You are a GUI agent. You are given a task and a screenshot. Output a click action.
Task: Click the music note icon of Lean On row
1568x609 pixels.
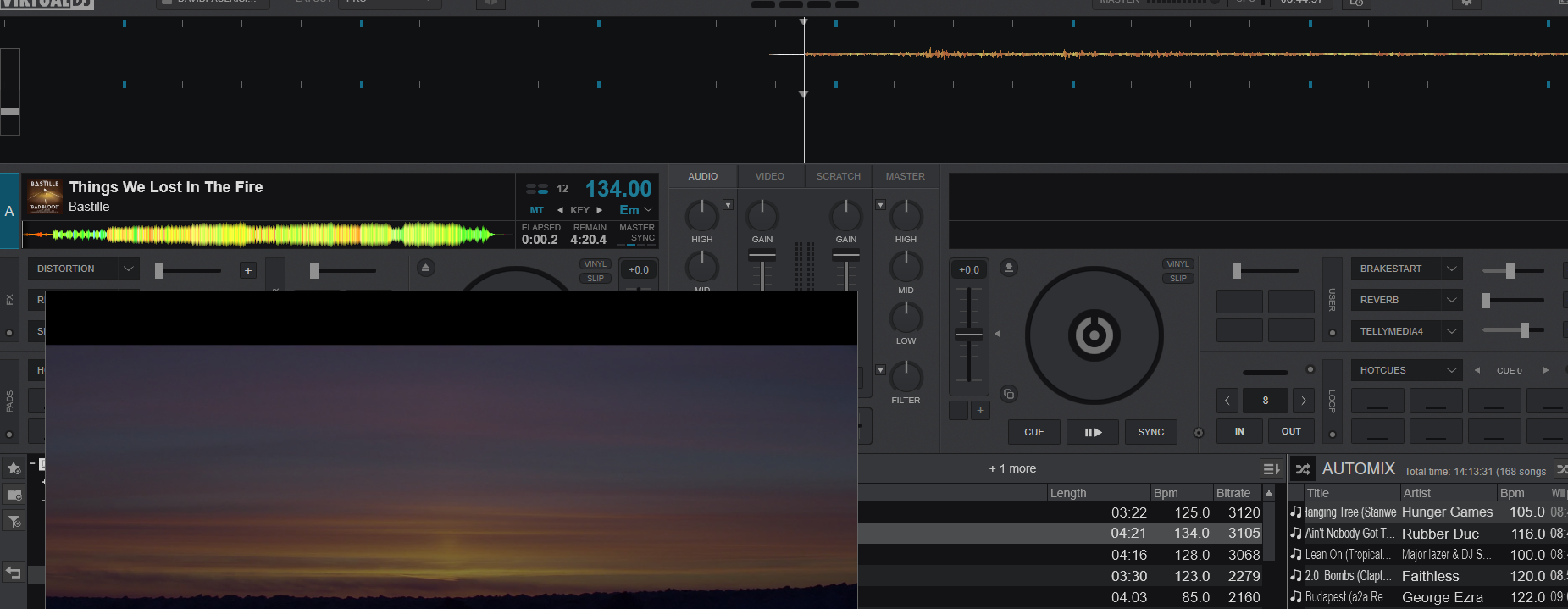(1296, 554)
